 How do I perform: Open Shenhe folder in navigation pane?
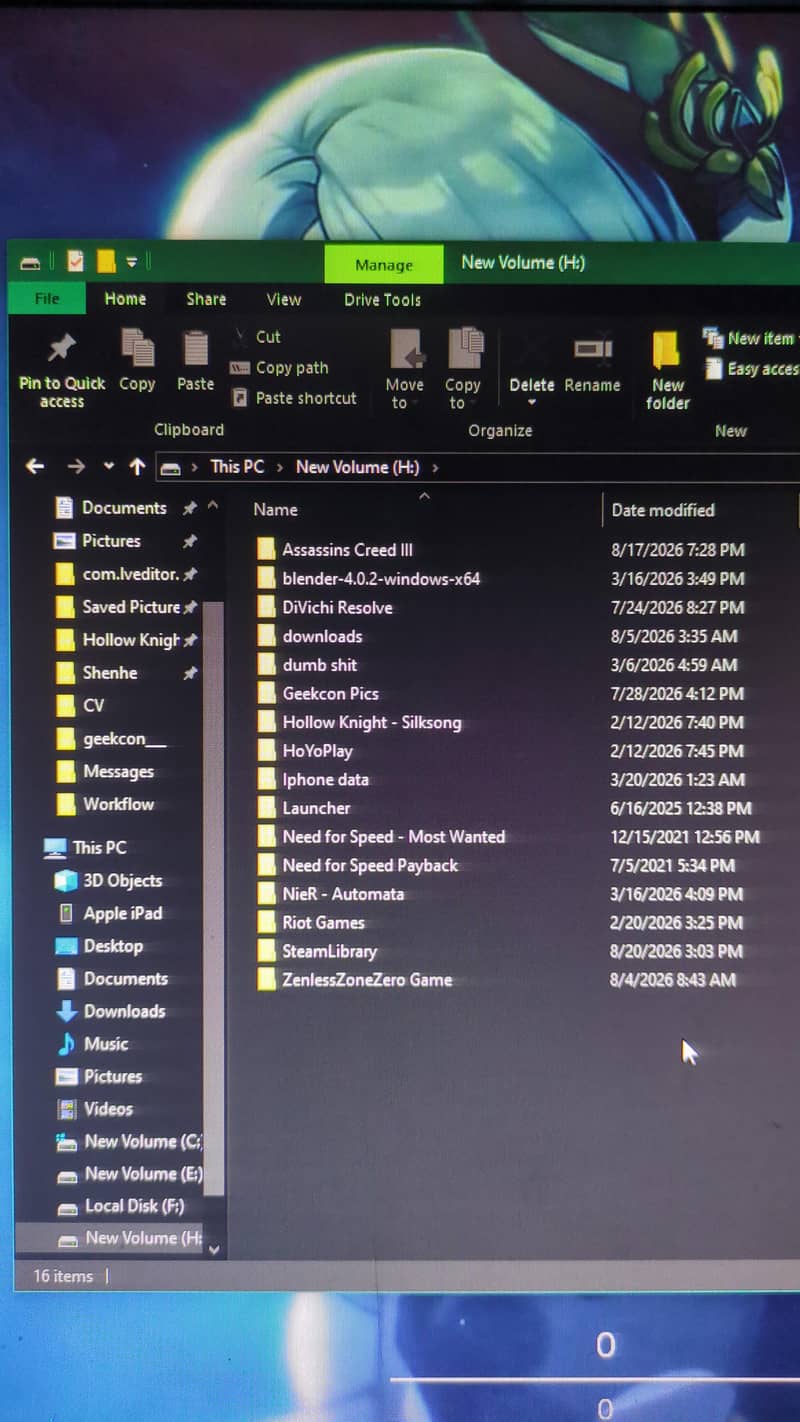coord(110,673)
